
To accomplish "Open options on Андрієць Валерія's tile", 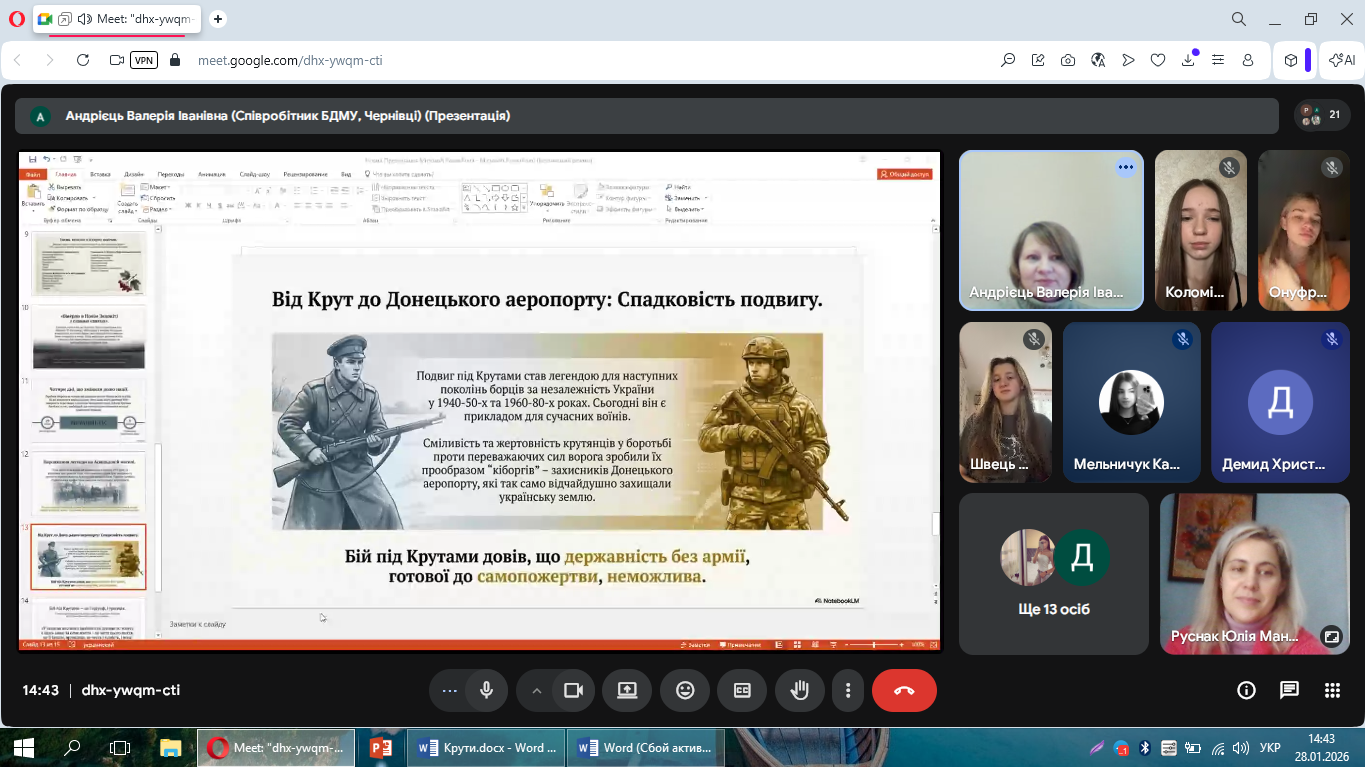I will pos(1126,168).
